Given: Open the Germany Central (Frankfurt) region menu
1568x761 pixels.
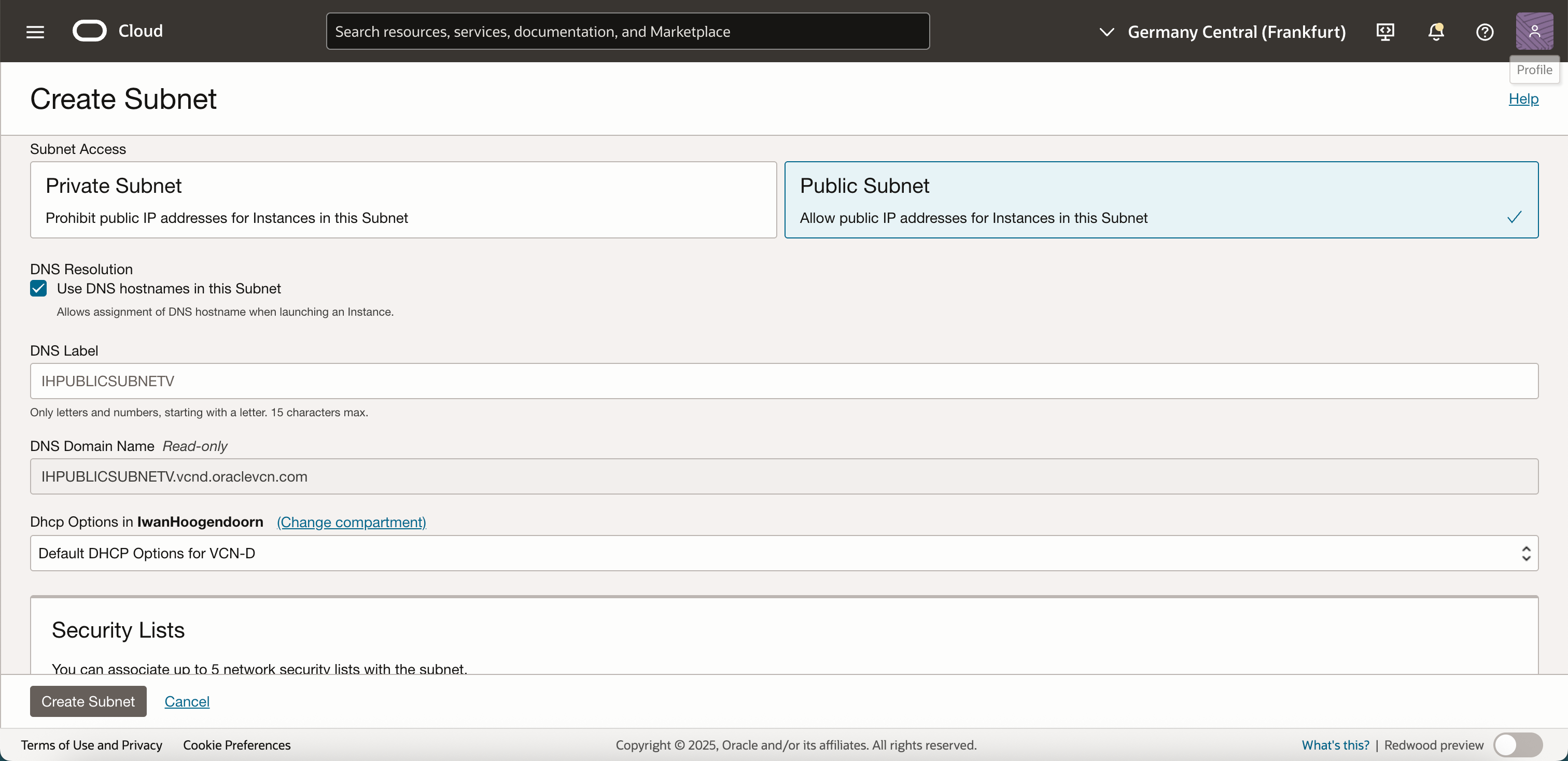Looking at the screenshot, I should (1236, 32).
